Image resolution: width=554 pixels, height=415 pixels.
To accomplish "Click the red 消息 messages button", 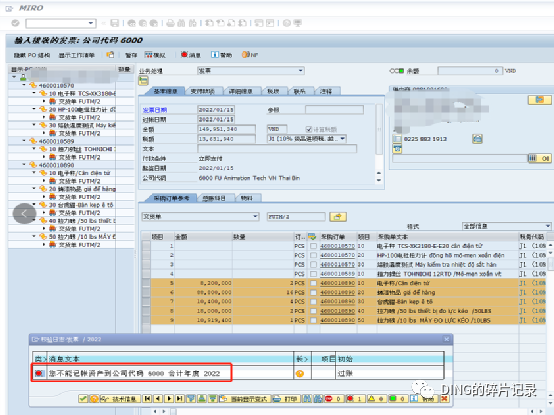I will click(x=191, y=55).
